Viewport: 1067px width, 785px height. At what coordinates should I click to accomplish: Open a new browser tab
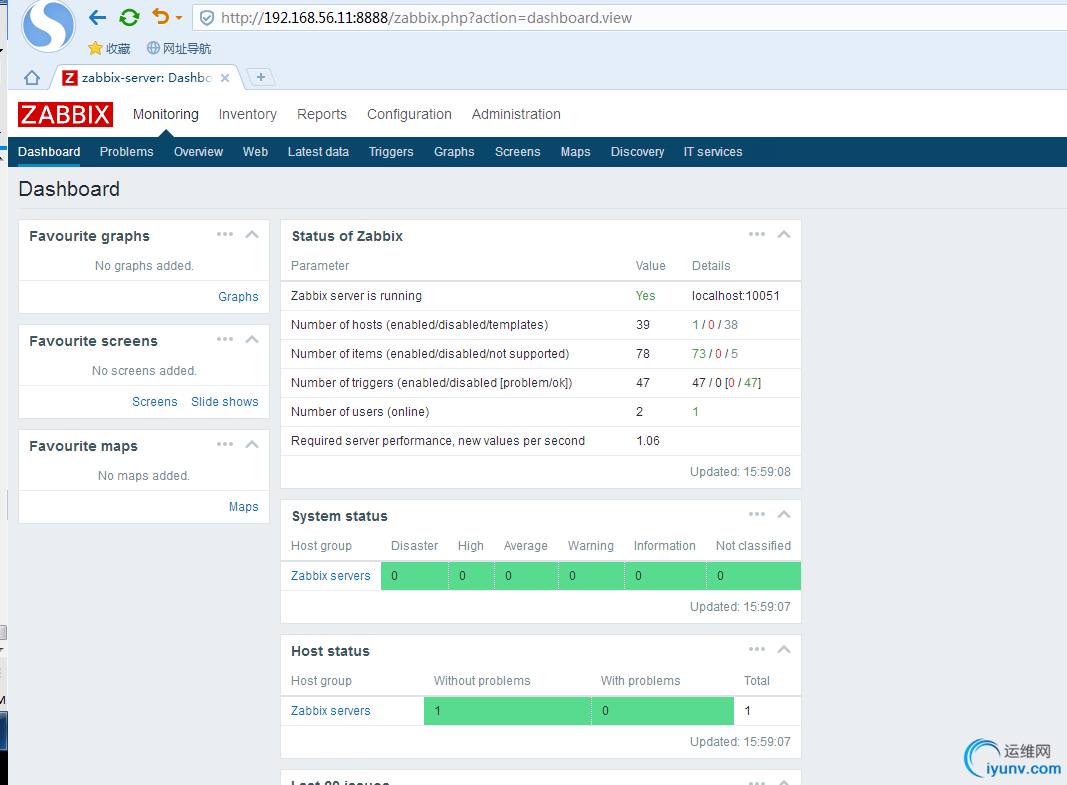(x=260, y=77)
